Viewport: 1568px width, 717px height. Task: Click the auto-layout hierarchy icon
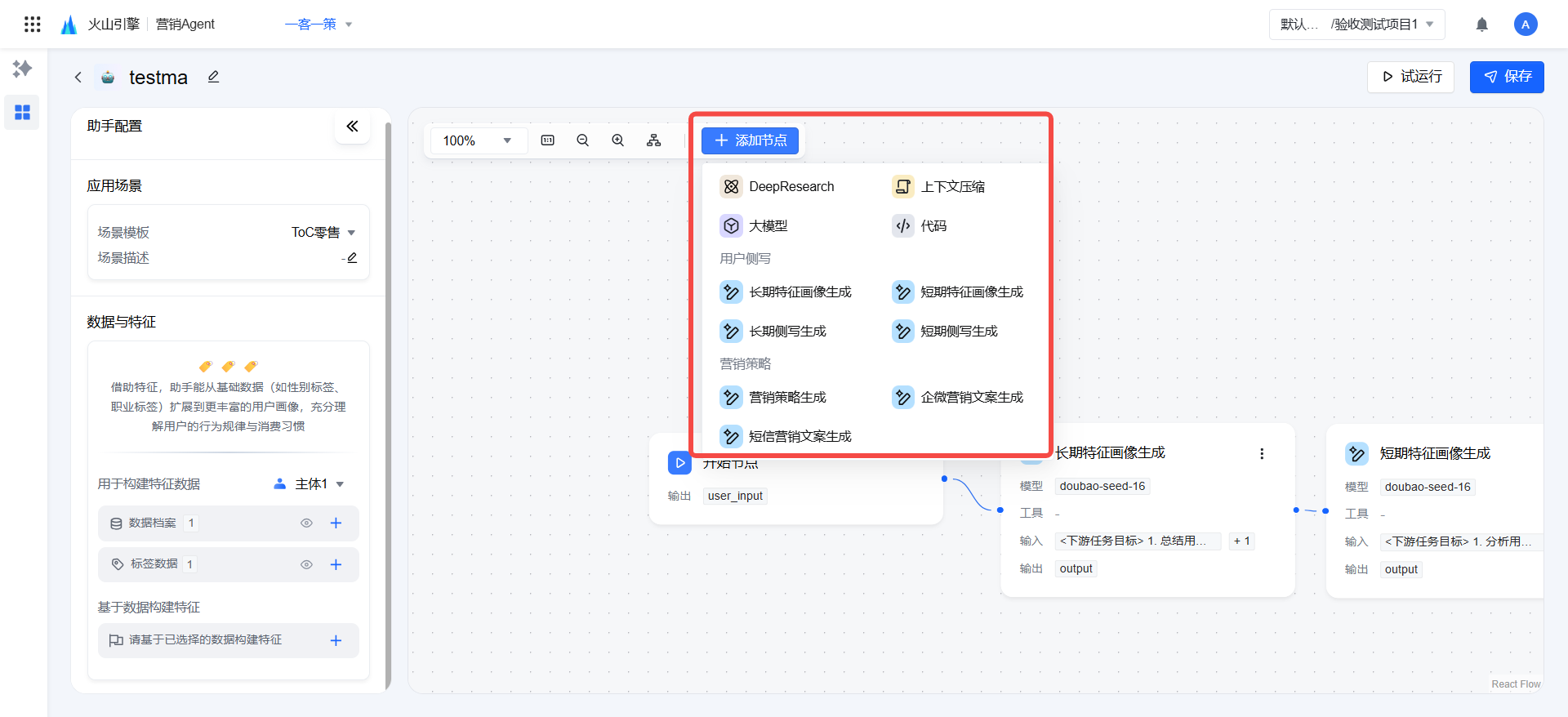653,140
